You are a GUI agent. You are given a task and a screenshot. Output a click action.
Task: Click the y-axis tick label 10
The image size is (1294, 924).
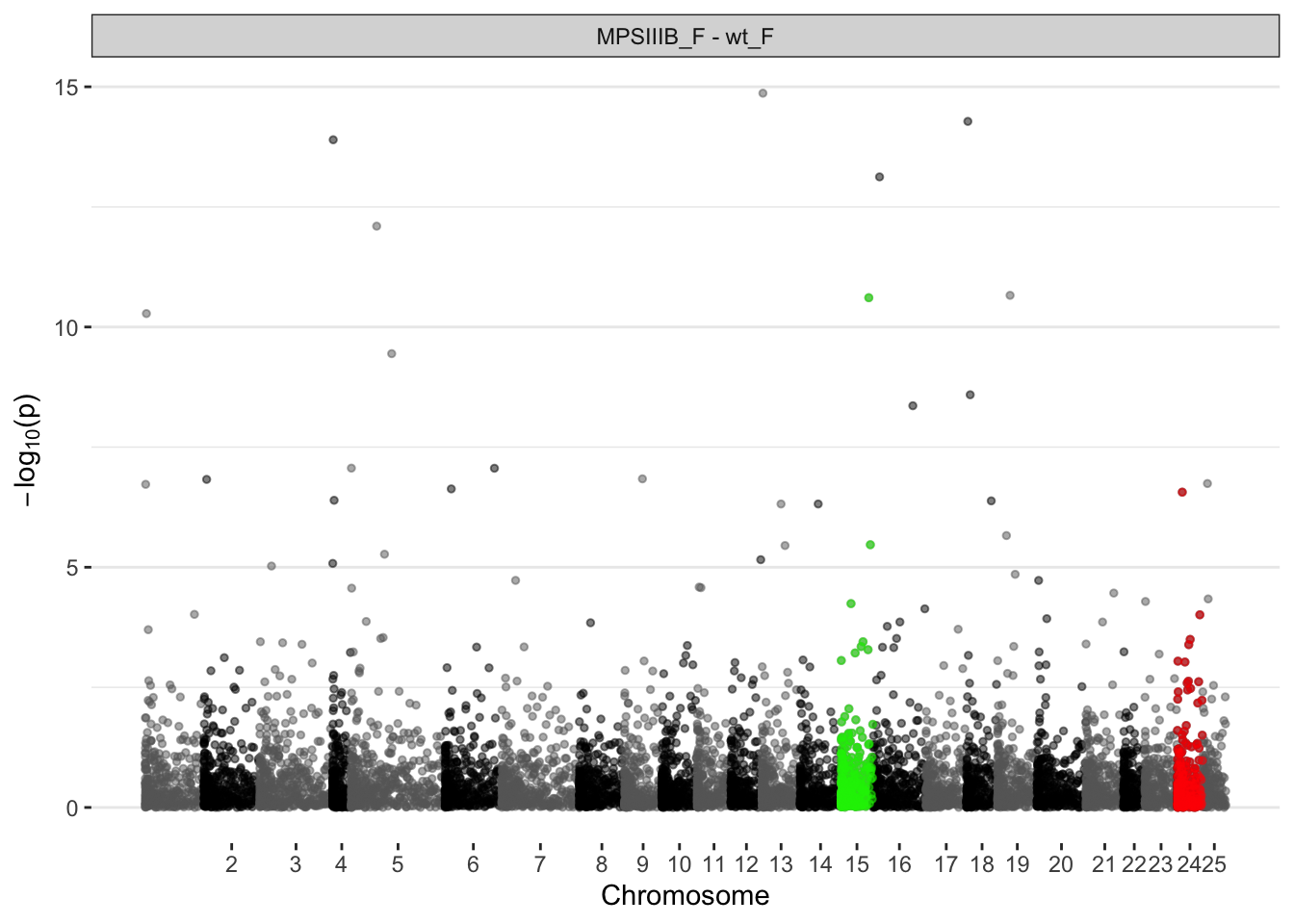coord(65,327)
